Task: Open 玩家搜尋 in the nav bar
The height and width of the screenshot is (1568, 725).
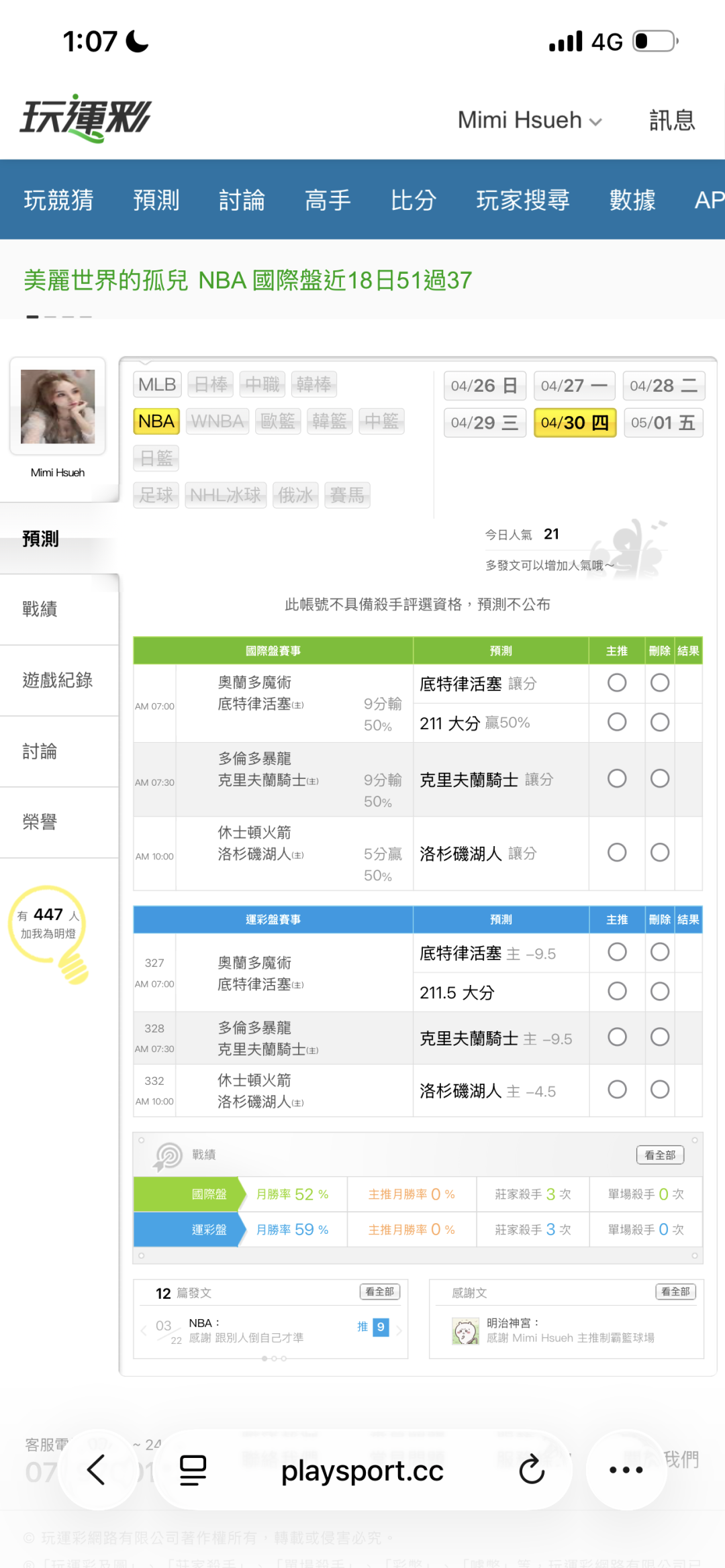Action: point(523,200)
